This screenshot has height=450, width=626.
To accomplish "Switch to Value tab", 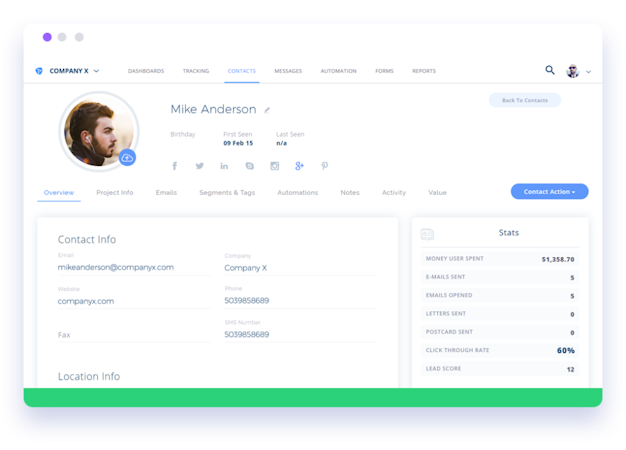I will 437,192.
